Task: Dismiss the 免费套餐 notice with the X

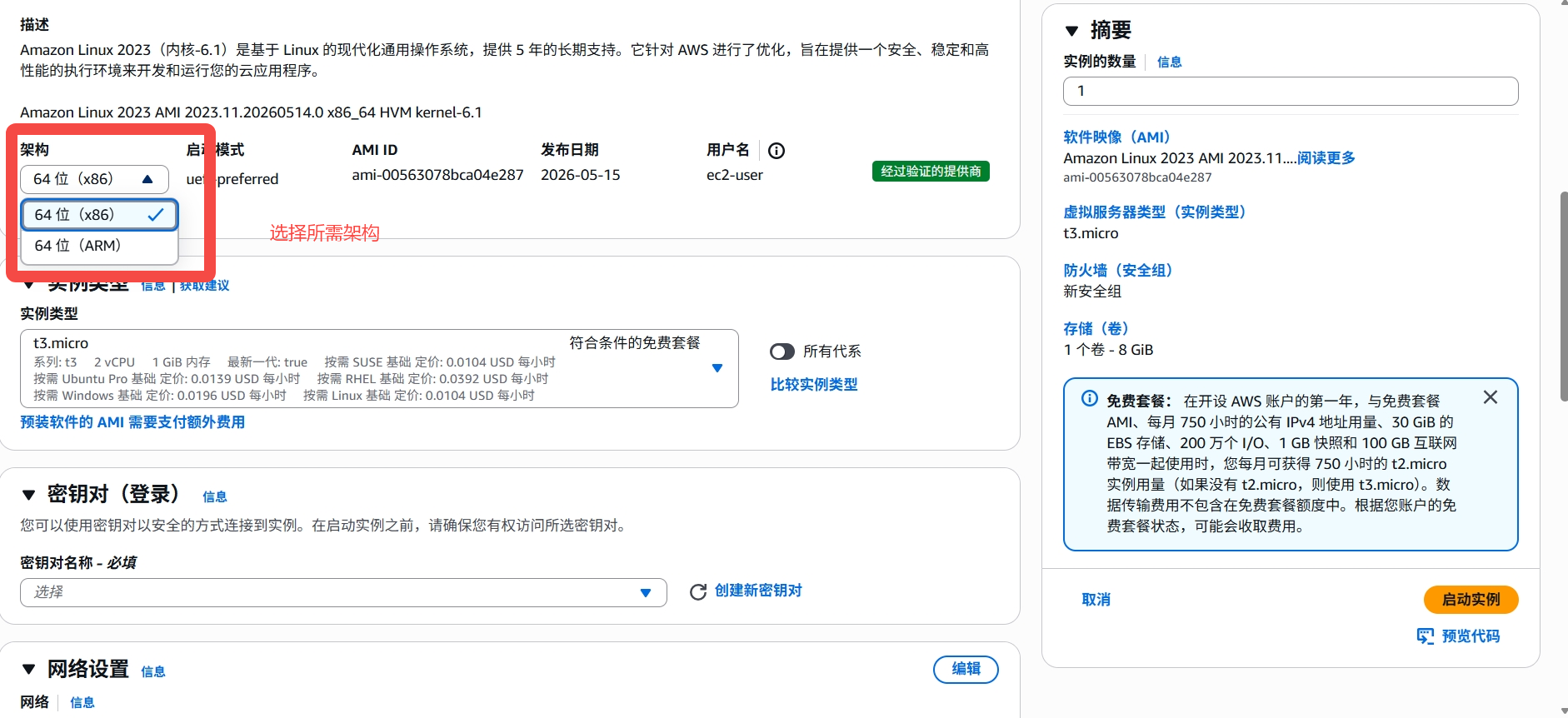Action: point(1491,397)
